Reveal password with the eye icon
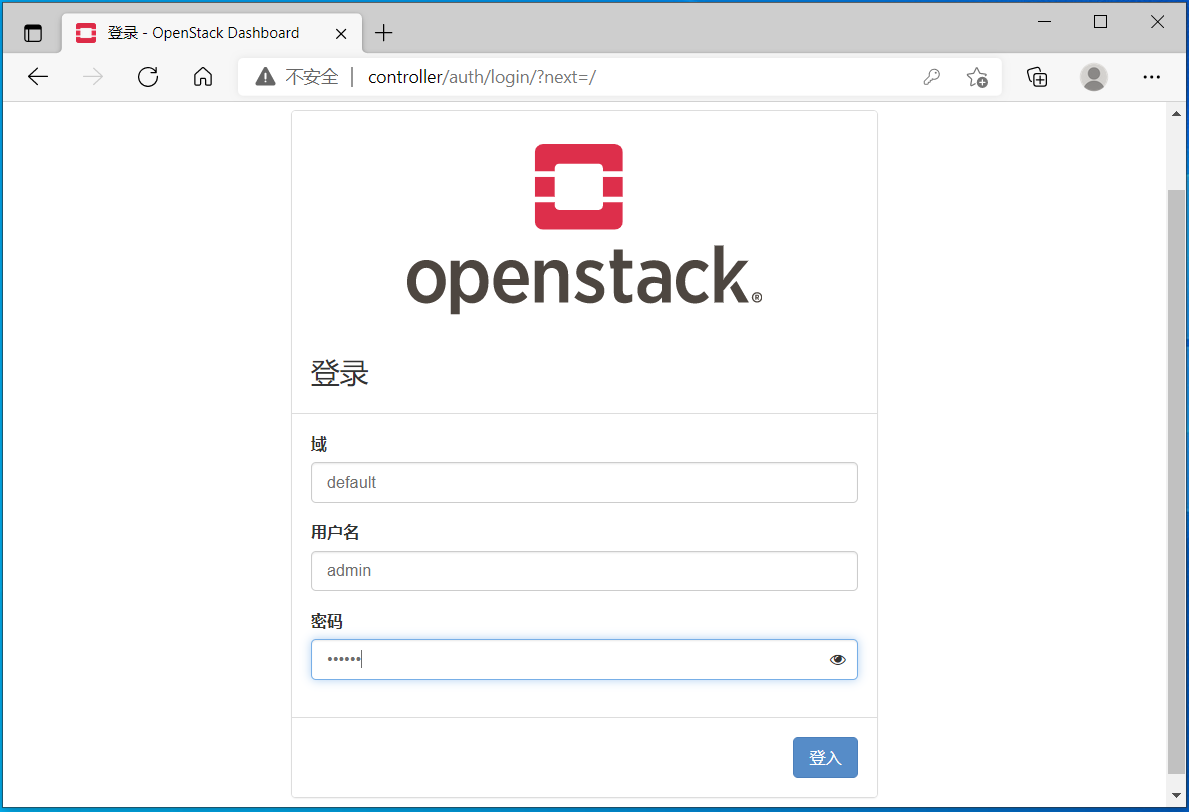The height and width of the screenshot is (812, 1189). [x=837, y=660]
